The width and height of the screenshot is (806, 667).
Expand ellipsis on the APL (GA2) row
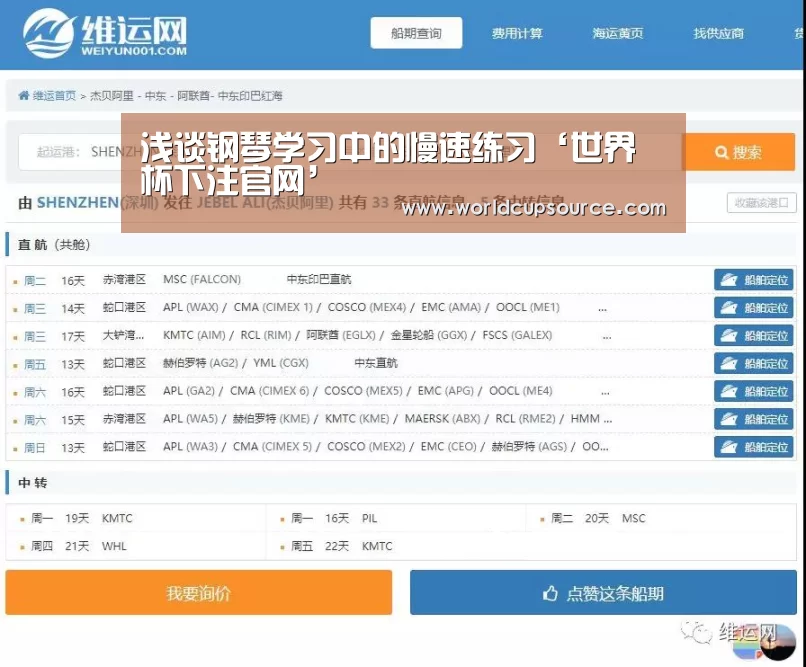click(606, 393)
